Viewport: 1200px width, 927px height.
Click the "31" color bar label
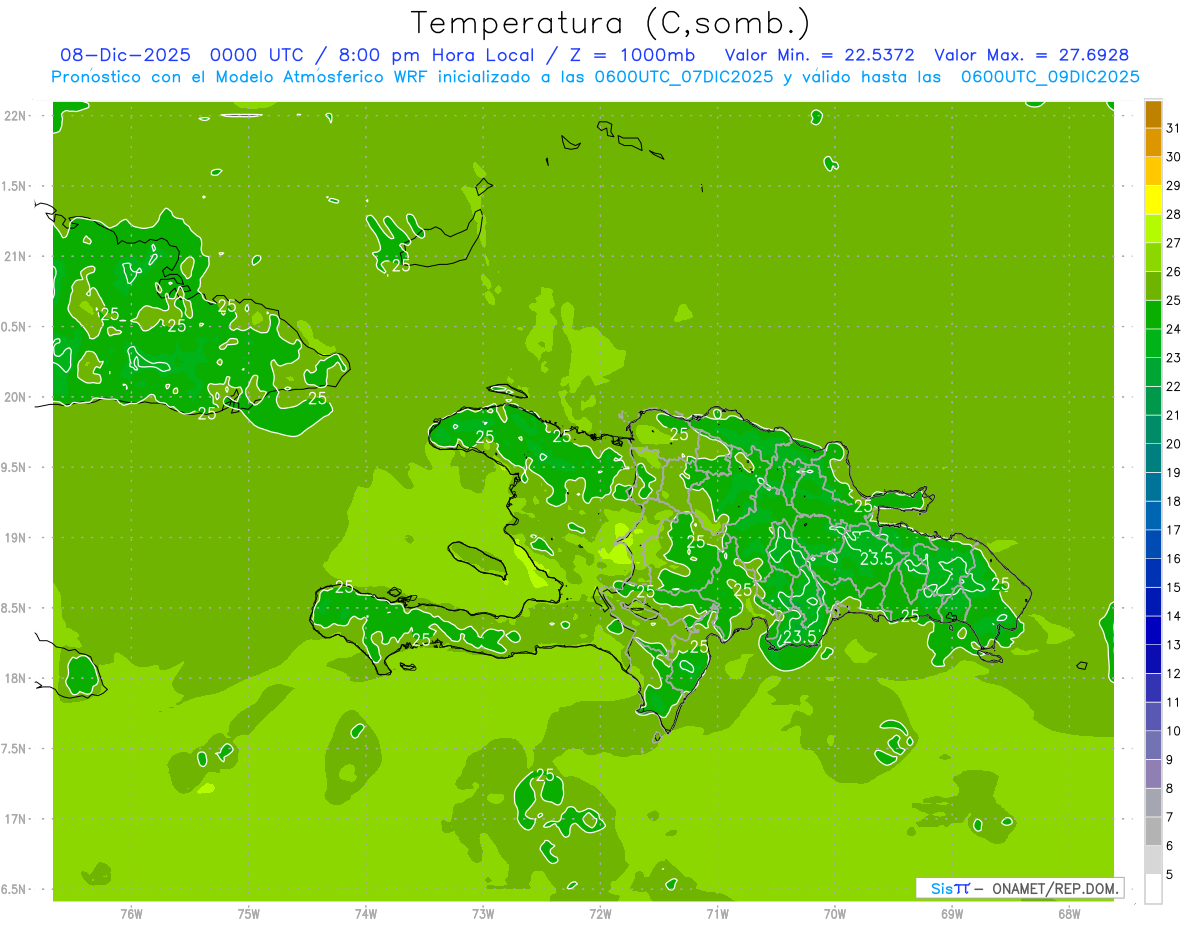tap(1173, 128)
